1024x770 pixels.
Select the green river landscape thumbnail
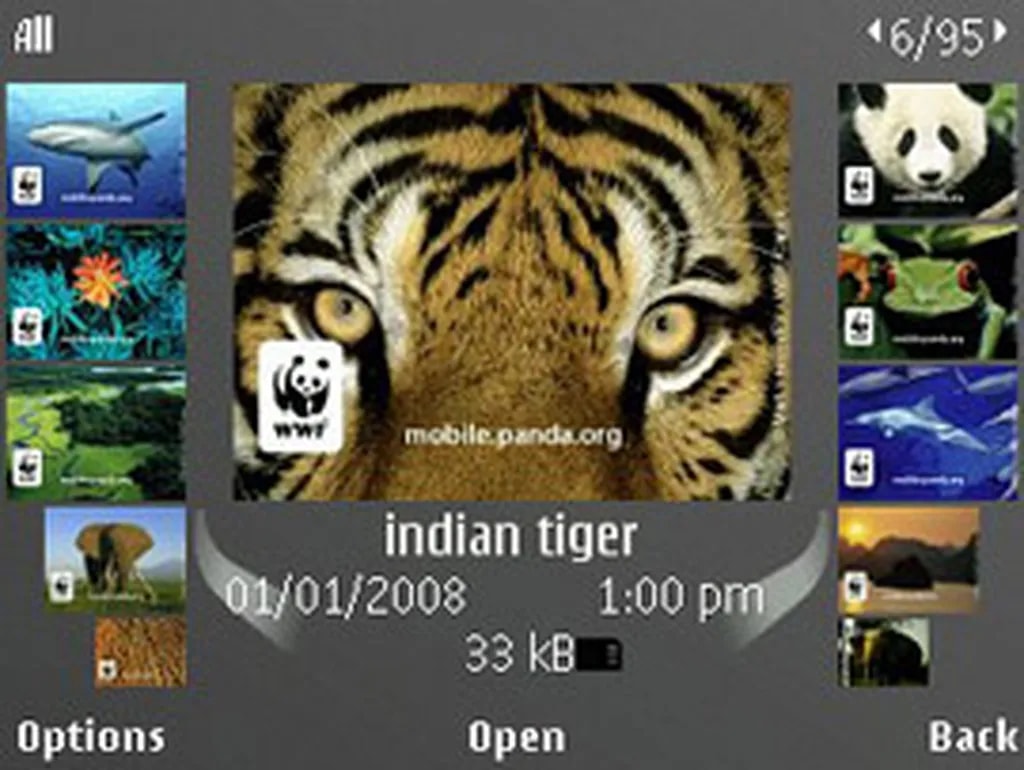(96, 434)
